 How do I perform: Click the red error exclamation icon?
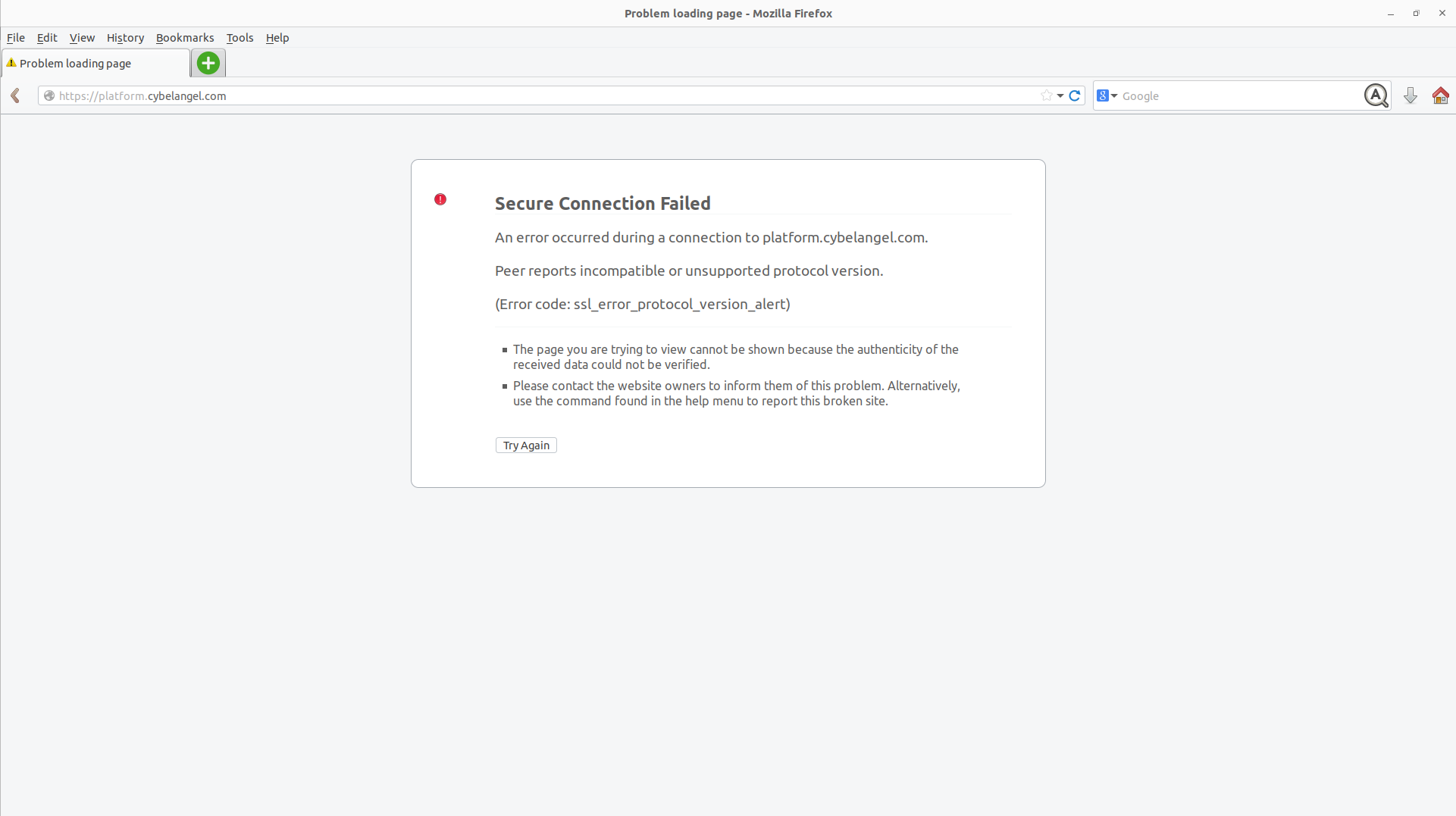pyautogui.click(x=440, y=199)
